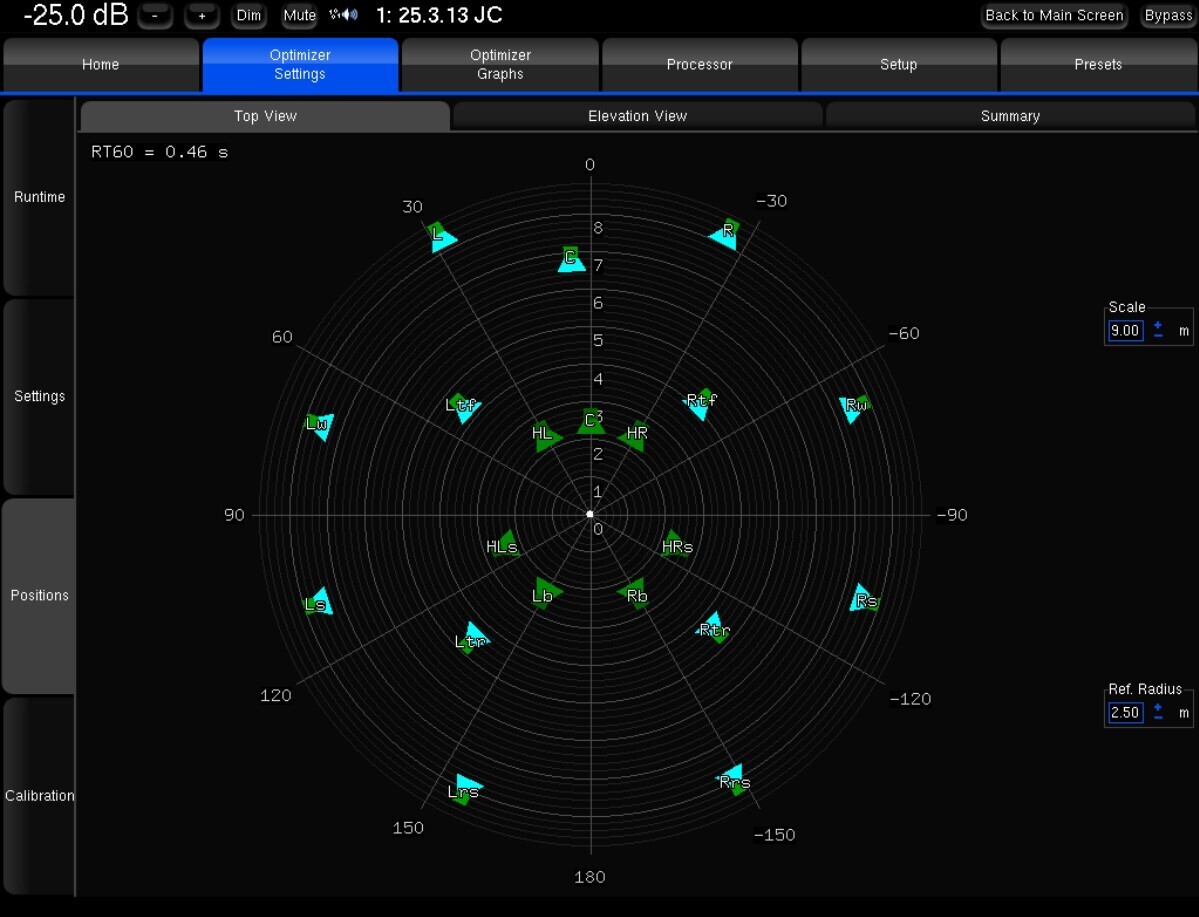1199x917 pixels.
Task: Click the Scale value input field
Action: [1125, 331]
